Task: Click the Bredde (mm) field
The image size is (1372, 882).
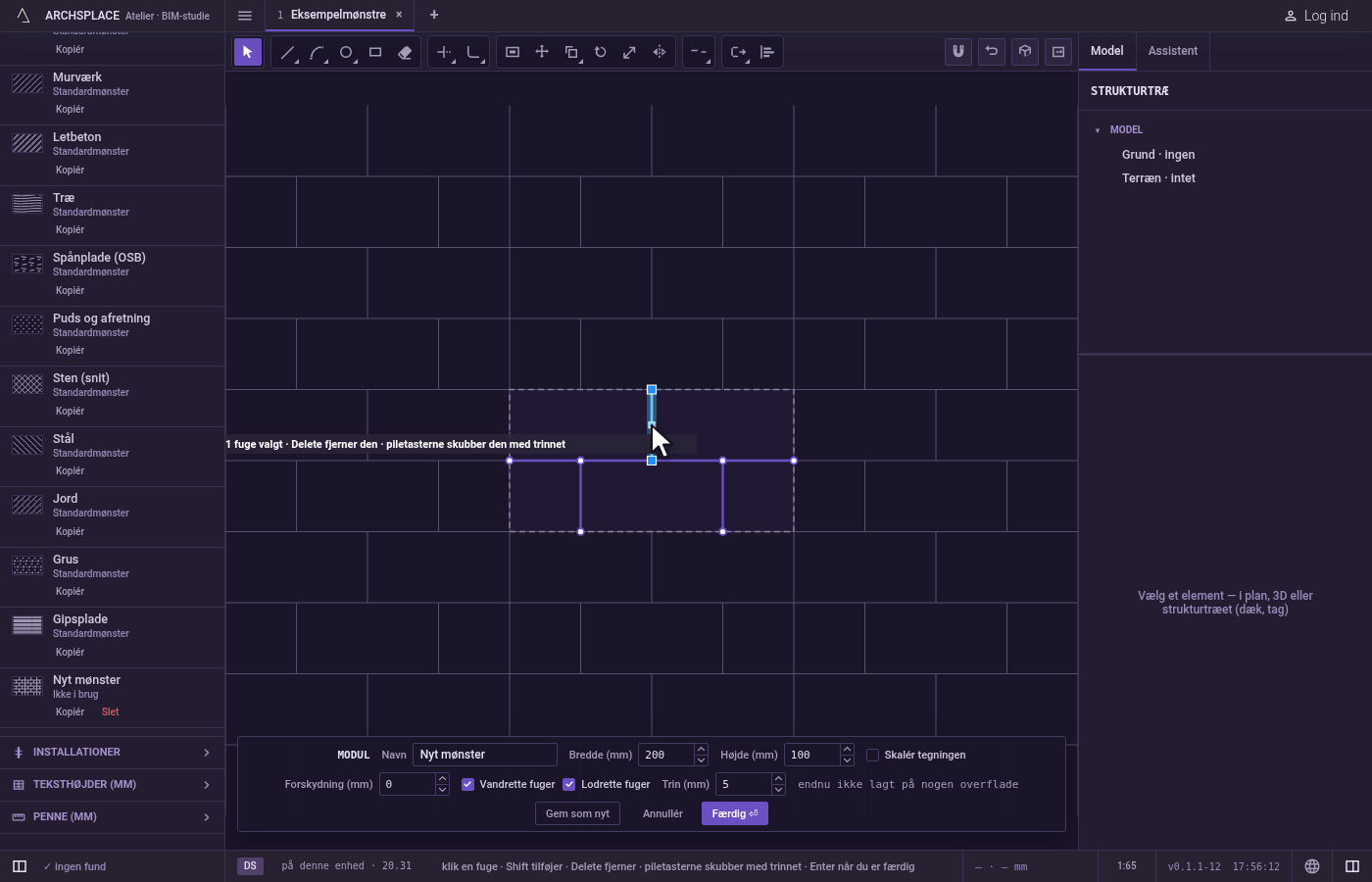Action: tap(666, 755)
